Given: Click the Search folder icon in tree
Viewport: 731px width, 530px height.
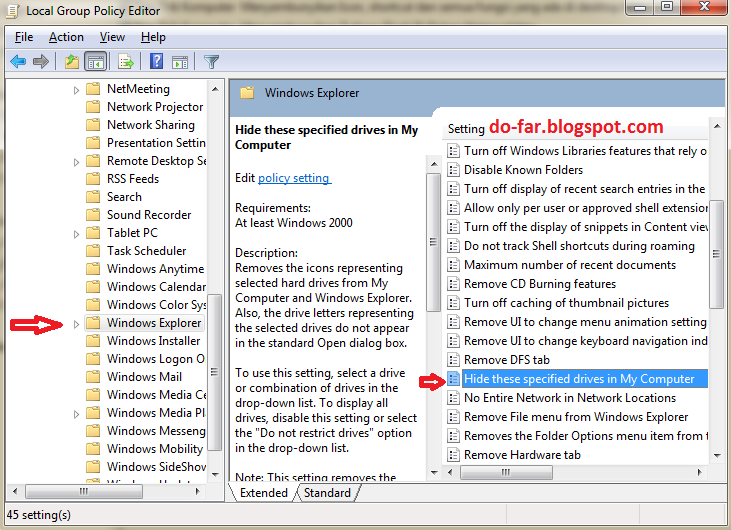Looking at the screenshot, I should click(x=93, y=197).
